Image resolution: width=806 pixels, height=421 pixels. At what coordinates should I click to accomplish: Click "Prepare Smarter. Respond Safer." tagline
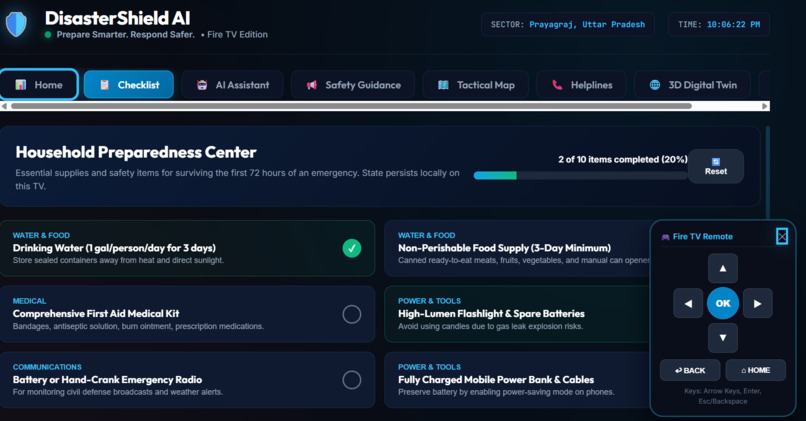click(x=125, y=34)
